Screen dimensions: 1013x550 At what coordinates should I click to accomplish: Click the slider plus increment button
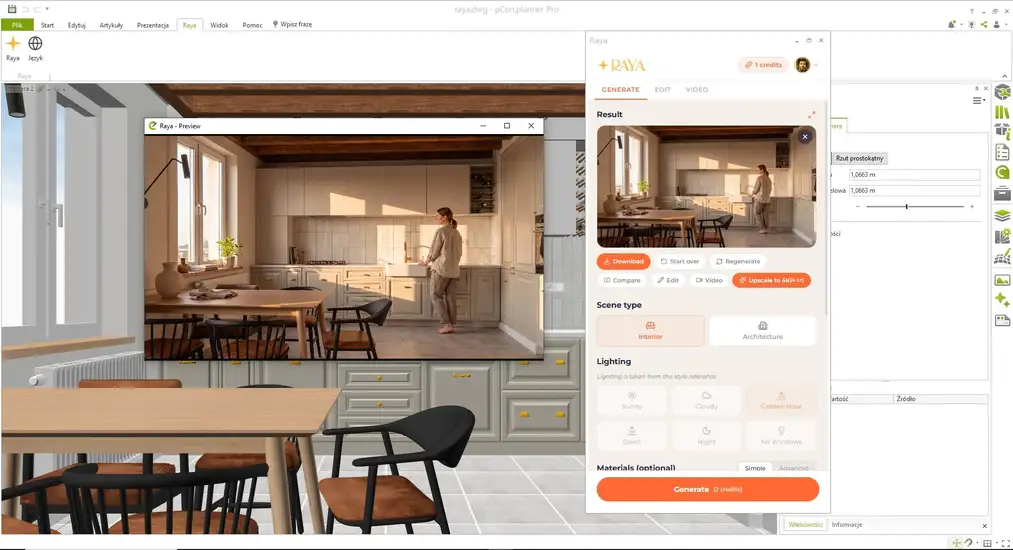pyautogui.click(x=971, y=206)
